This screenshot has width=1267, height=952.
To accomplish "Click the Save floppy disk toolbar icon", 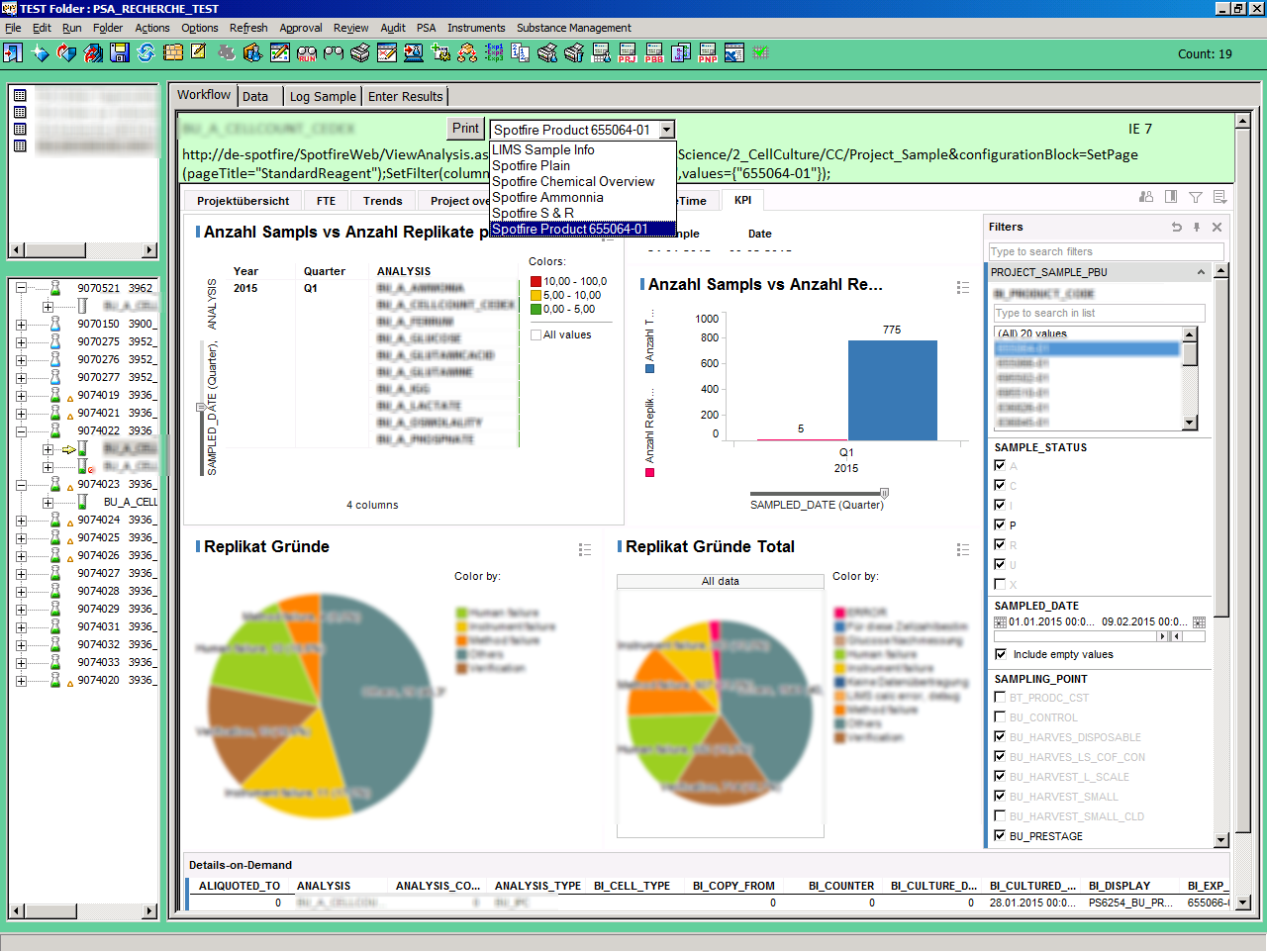I will tap(120, 53).
